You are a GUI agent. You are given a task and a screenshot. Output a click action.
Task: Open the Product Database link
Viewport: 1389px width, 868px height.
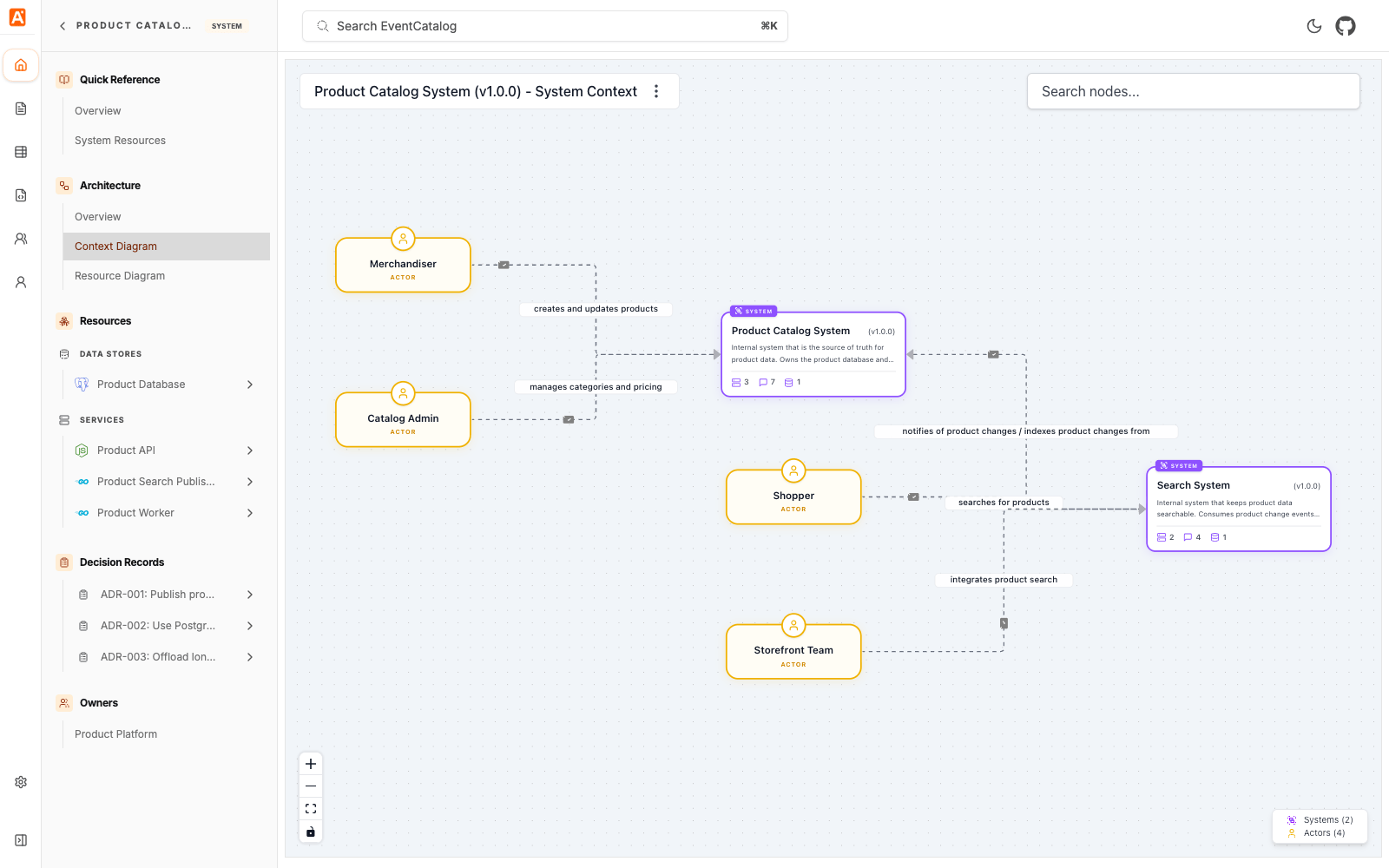click(142, 385)
